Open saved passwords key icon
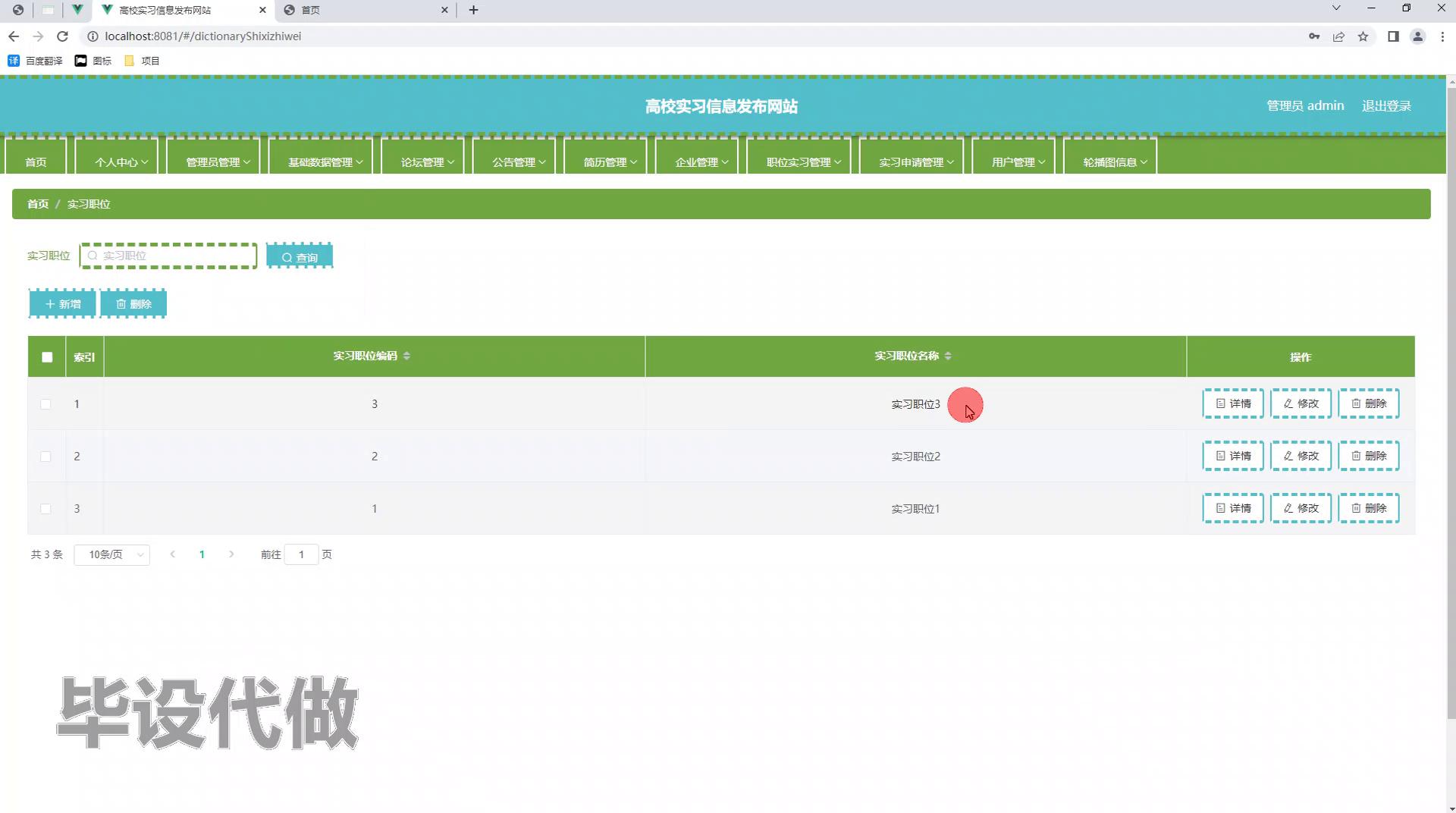1456x813 pixels. (x=1314, y=36)
